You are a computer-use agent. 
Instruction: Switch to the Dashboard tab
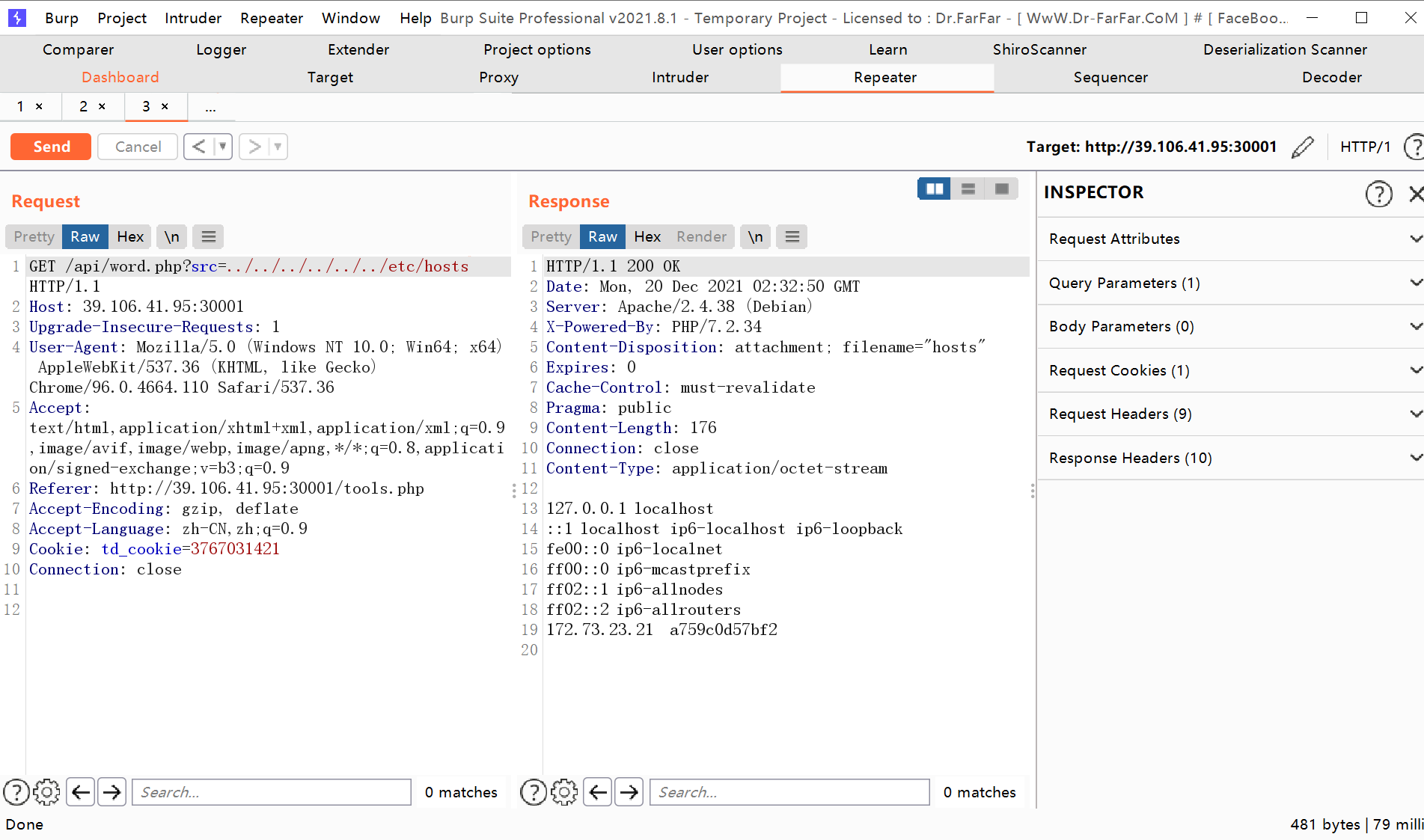tap(120, 77)
